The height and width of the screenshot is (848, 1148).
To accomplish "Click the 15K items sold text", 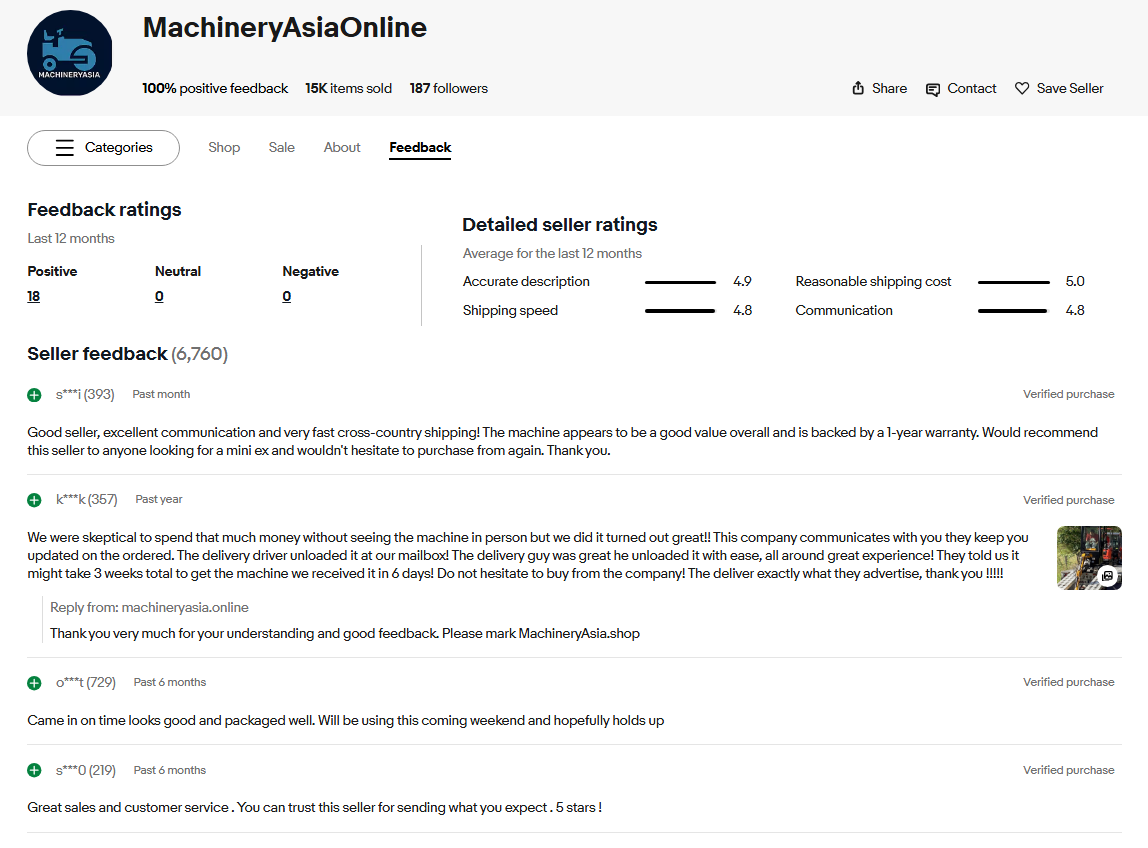I will pyautogui.click(x=348, y=89).
